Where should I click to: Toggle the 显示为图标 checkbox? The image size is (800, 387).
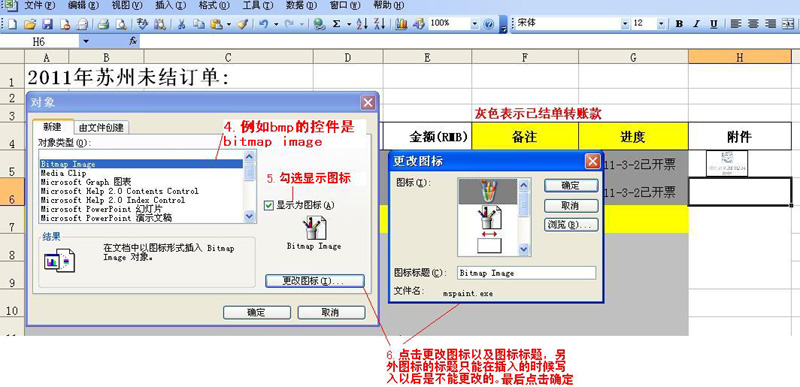point(269,205)
